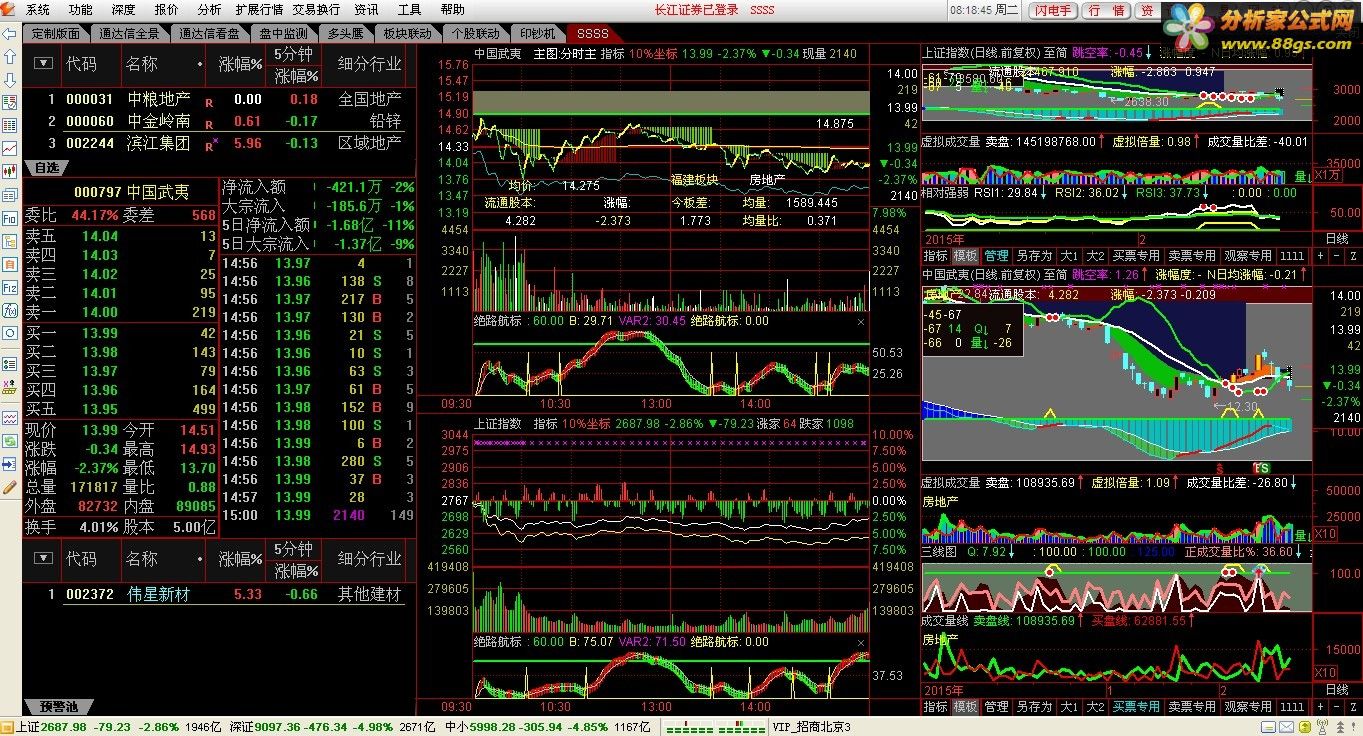1363x736 pixels.
Task: Click the antenna signal icon in status bar
Action: pyautogui.click(x=1323, y=726)
